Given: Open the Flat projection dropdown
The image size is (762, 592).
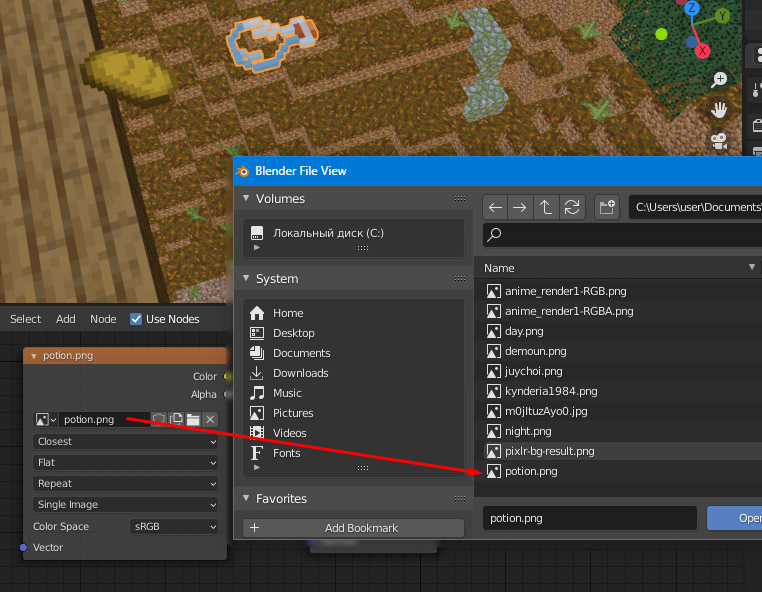Looking at the screenshot, I should (x=126, y=462).
